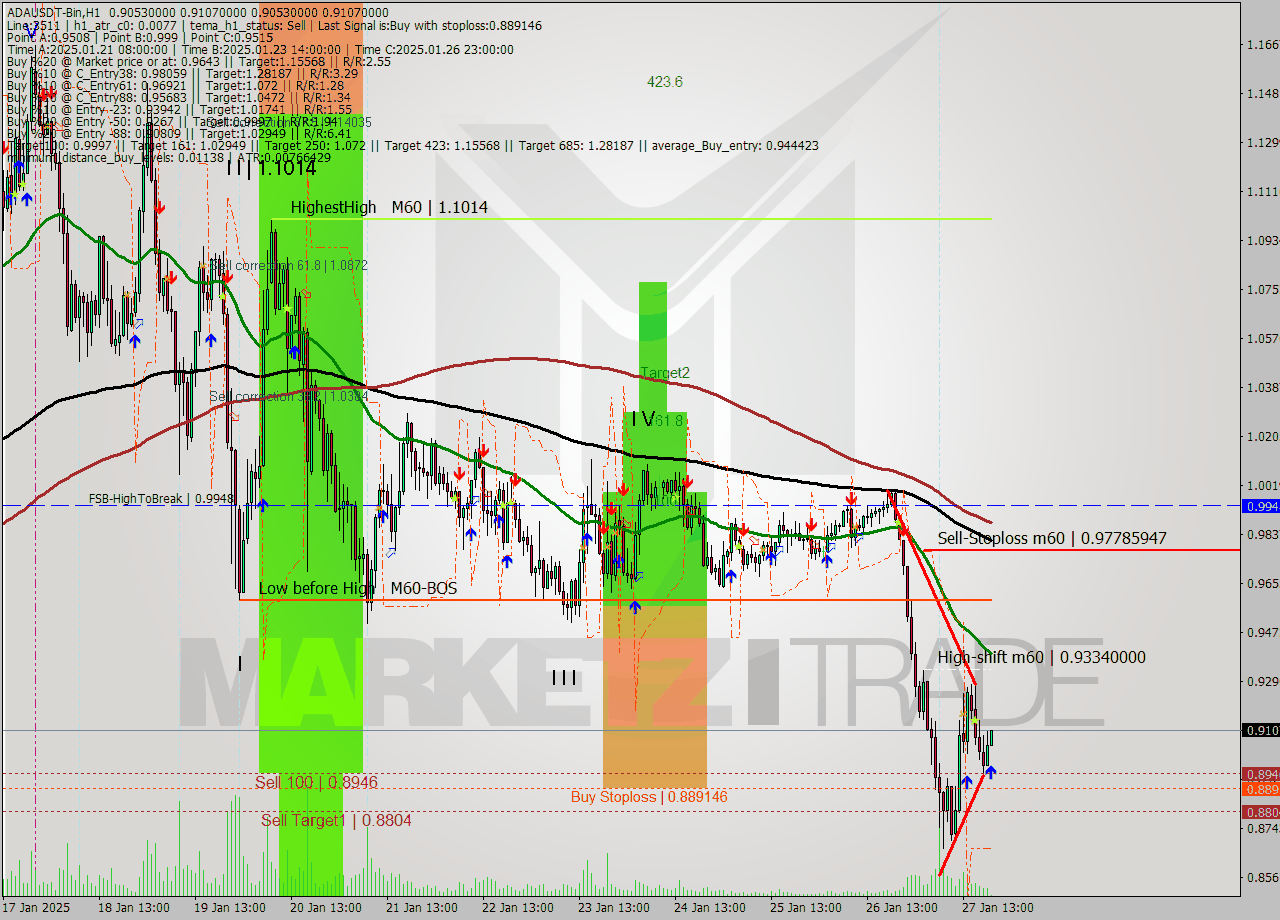
Task: Click the 'Sell Target1 | 0.8804' label
Action: click(x=336, y=820)
